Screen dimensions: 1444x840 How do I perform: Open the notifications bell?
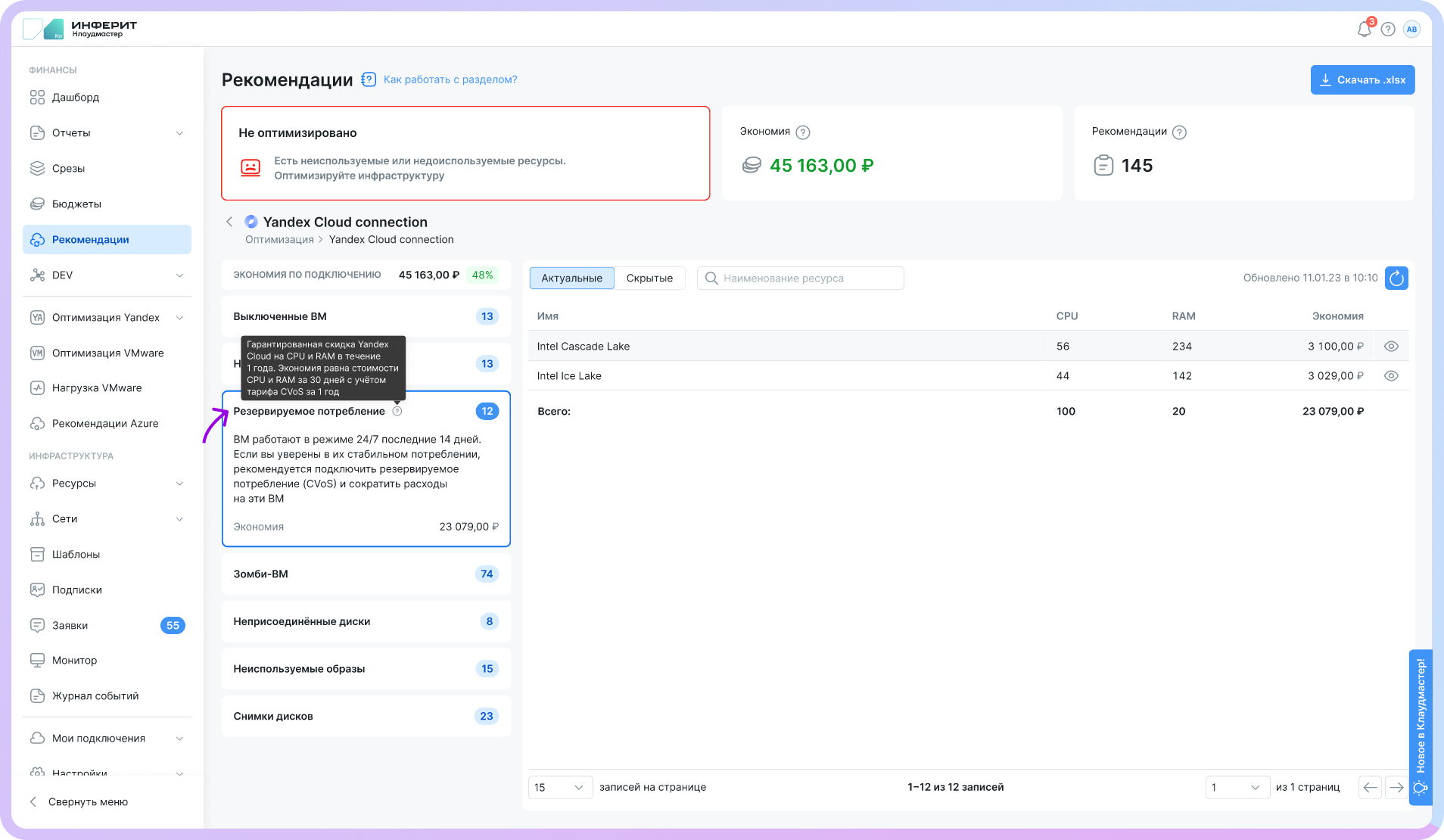point(1364,30)
